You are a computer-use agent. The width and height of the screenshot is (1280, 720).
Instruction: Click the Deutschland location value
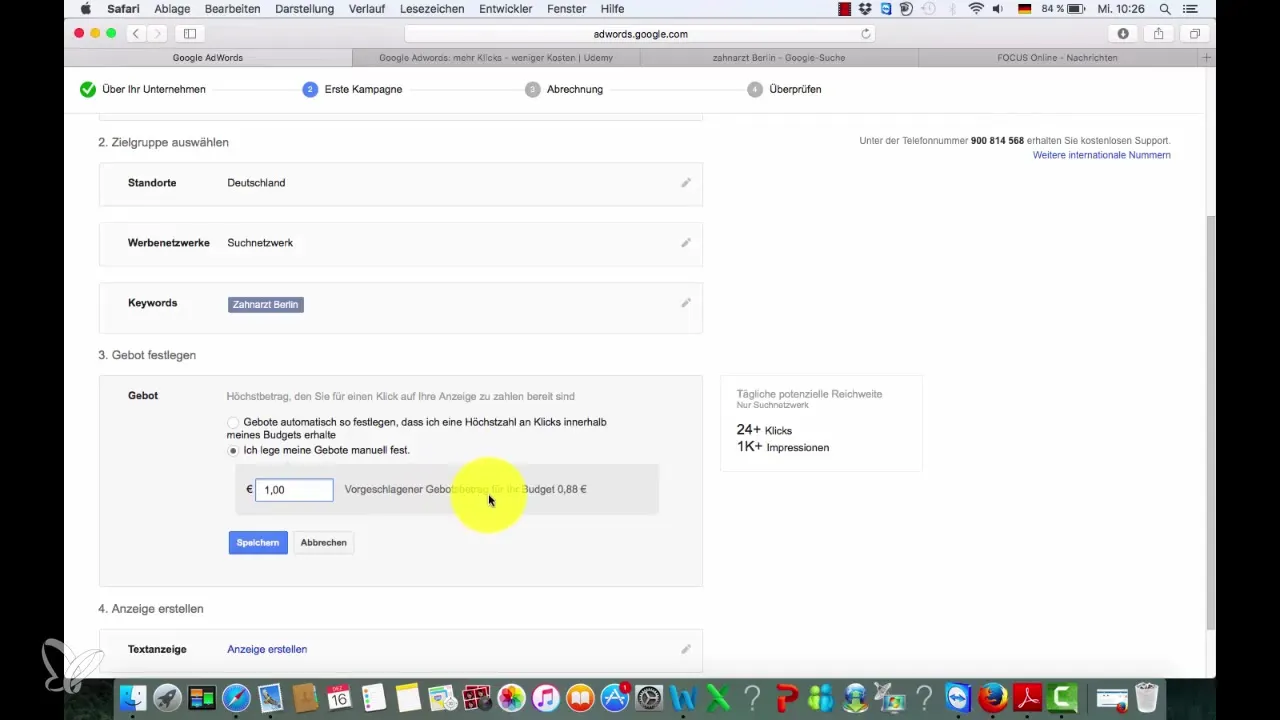click(x=256, y=183)
